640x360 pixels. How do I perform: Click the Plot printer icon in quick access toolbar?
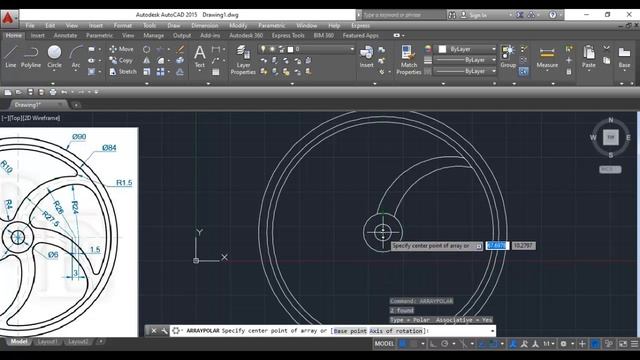53,92
